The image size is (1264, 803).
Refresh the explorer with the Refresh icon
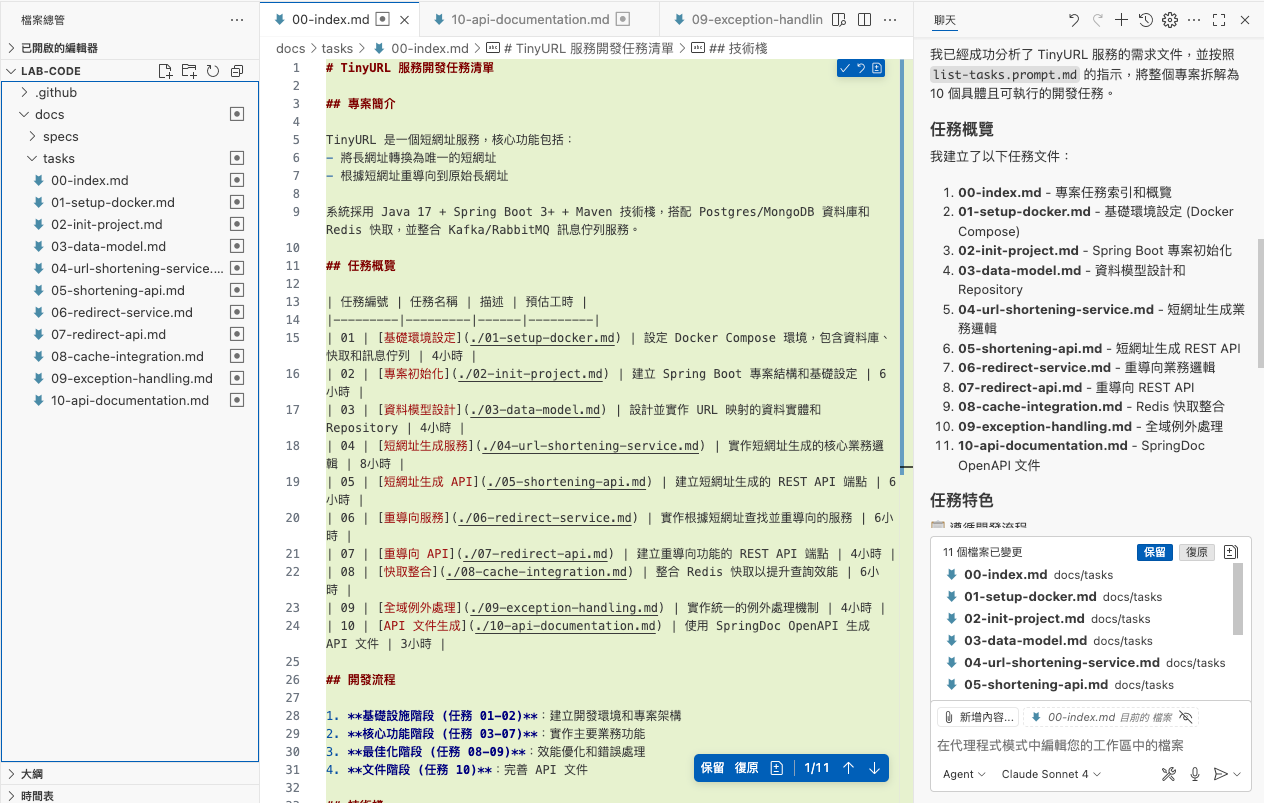213,70
